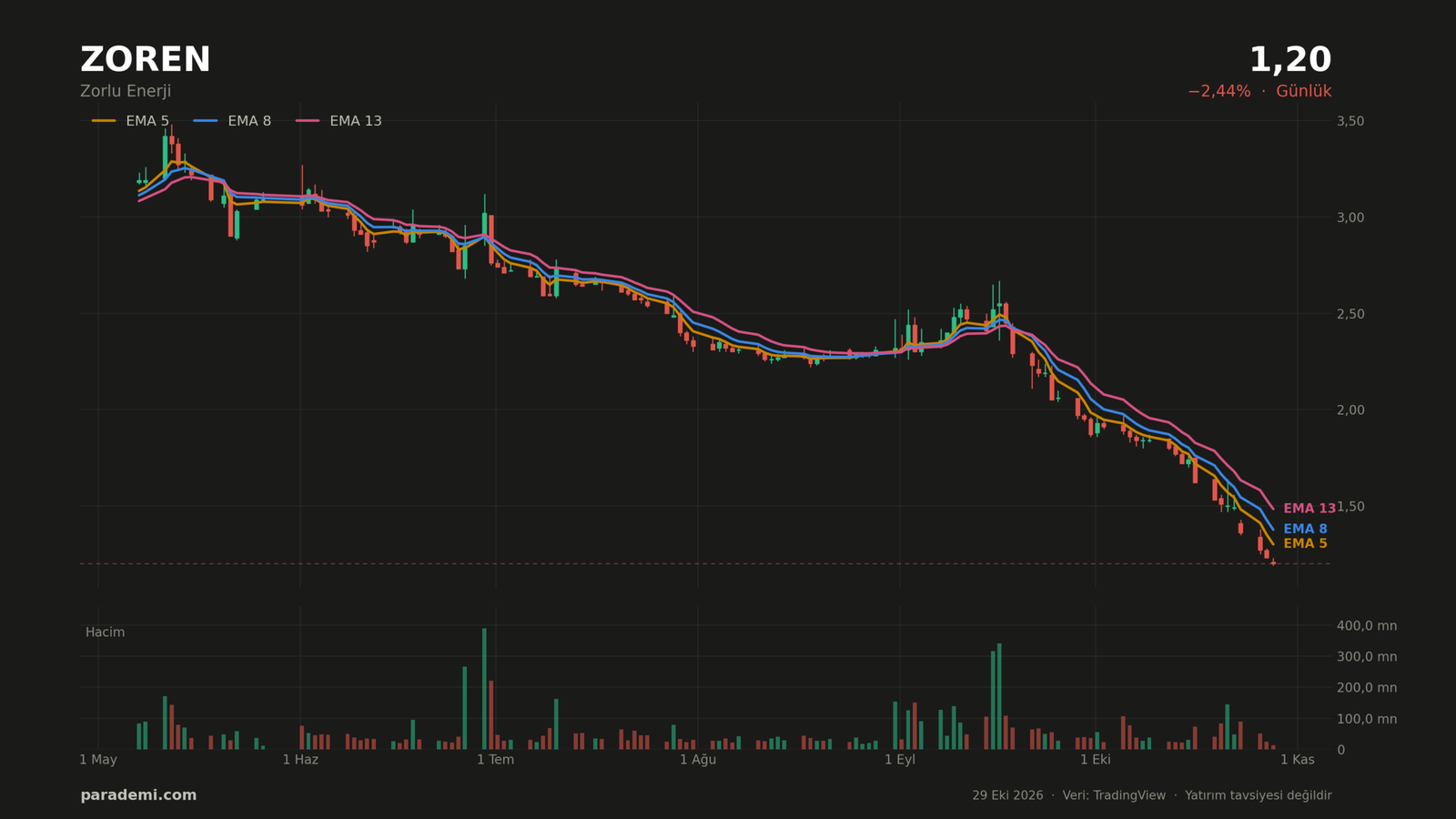1456x819 pixels.
Task: Click the Zorlu Enerji subtitle
Action: pos(126,91)
